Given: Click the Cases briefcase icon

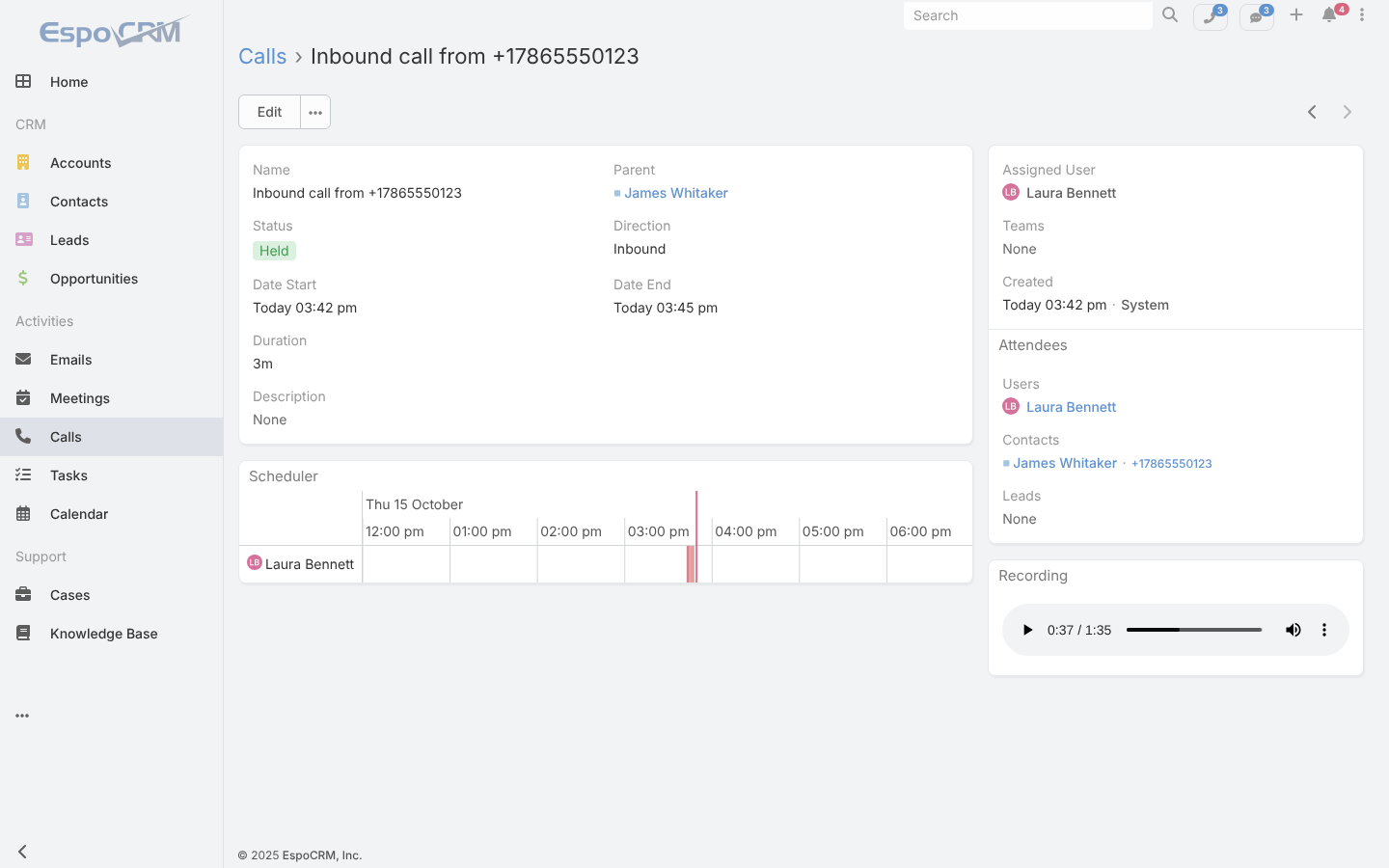Looking at the screenshot, I should click(23, 594).
